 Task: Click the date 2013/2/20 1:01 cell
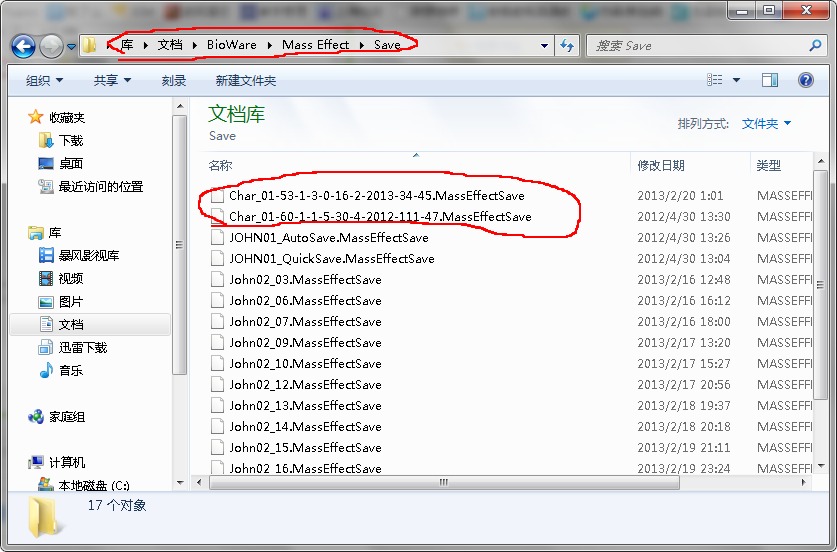680,196
